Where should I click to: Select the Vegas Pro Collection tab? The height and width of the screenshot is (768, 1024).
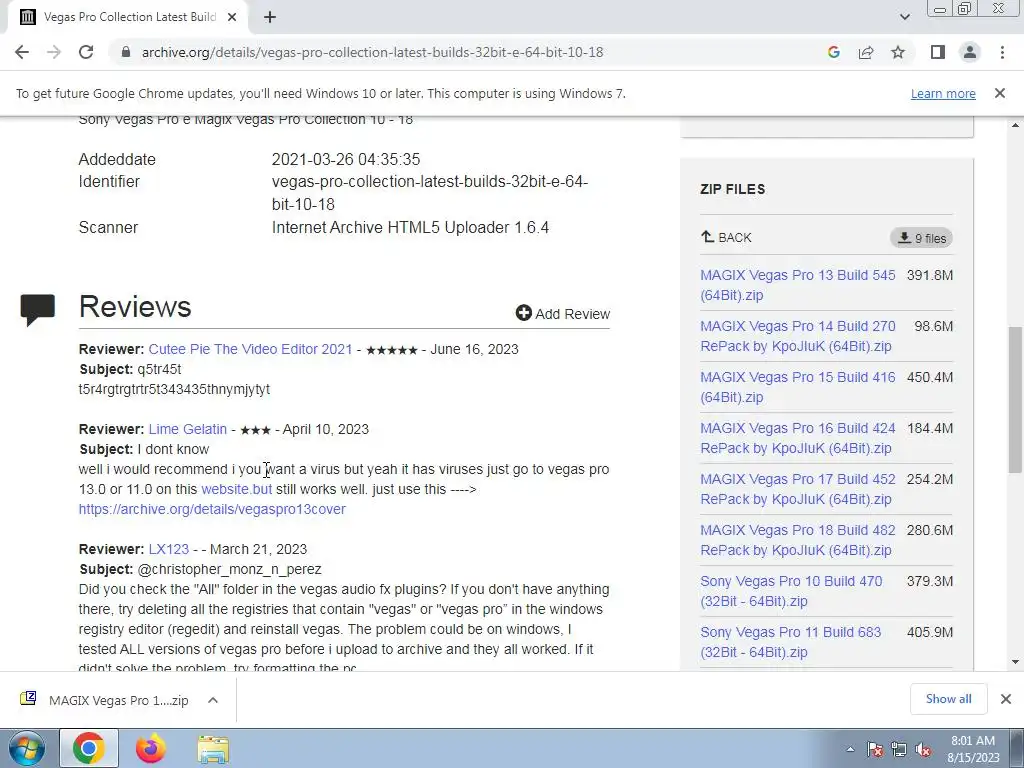127,17
